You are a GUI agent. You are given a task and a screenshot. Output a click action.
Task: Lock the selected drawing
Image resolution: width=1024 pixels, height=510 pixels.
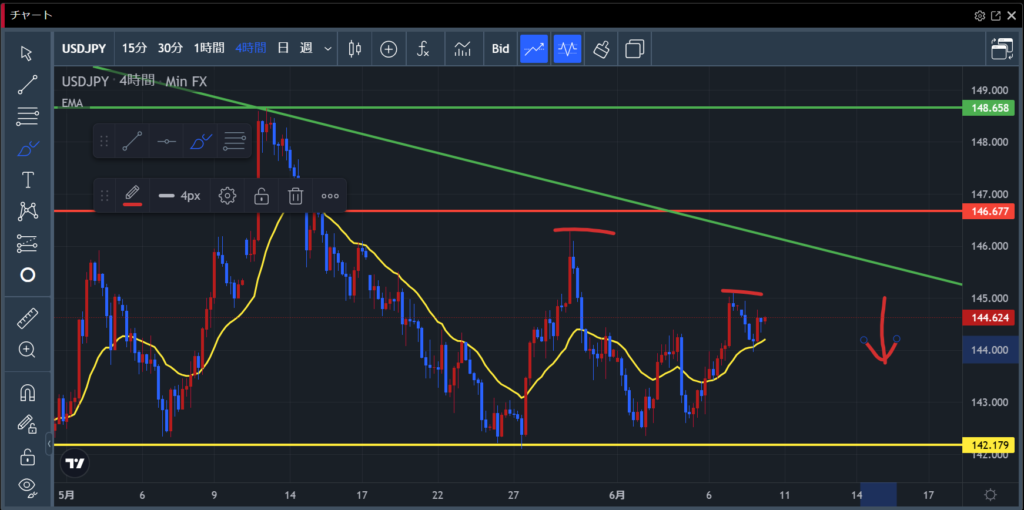click(x=261, y=195)
